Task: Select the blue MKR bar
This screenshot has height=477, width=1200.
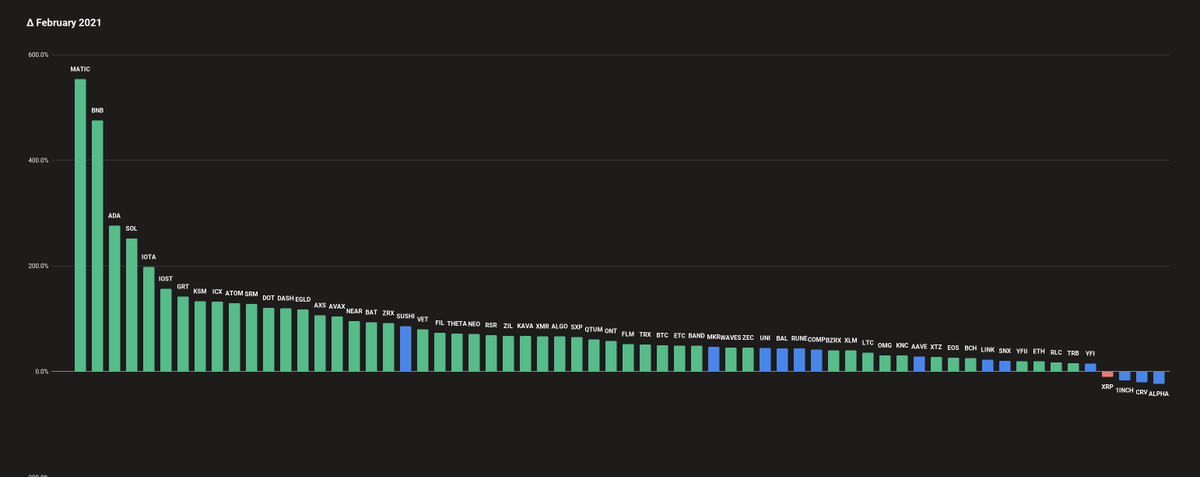Action: (x=713, y=359)
